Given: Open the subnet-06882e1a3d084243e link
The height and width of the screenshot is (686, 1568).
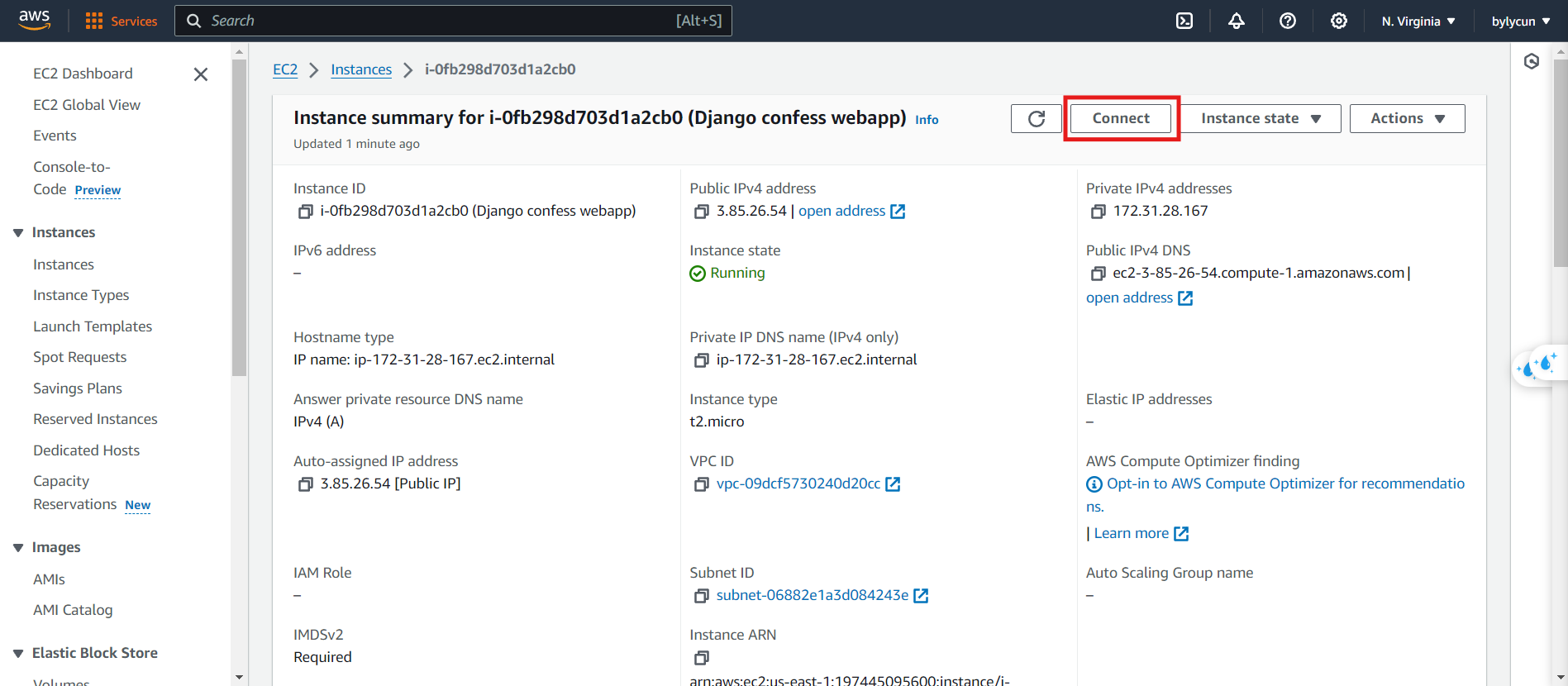Looking at the screenshot, I should (x=812, y=595).
